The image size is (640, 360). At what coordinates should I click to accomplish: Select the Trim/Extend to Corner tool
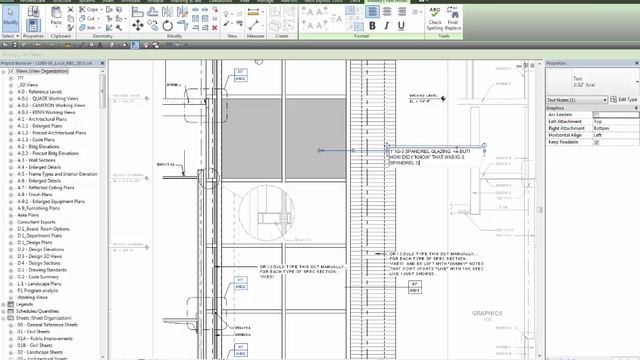tap(182, 26)
